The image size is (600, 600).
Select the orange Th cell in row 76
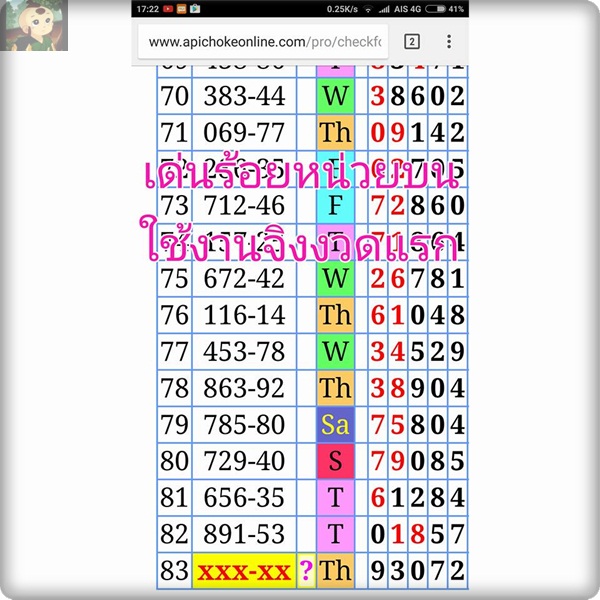[x=335, y=315]
